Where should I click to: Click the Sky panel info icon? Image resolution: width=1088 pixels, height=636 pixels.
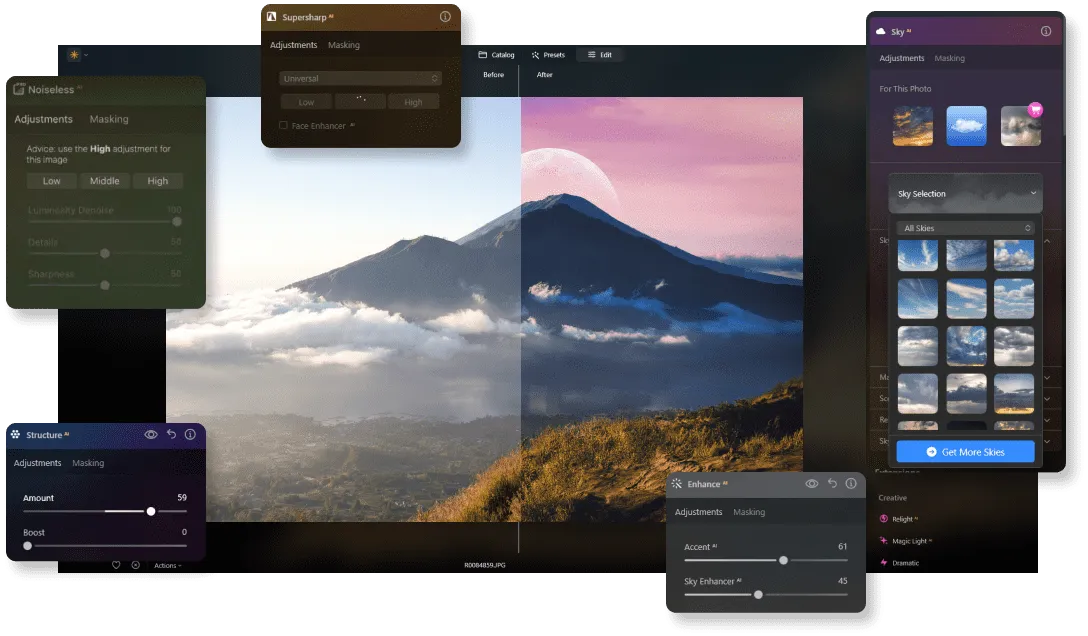click(x=1046, y=31)
